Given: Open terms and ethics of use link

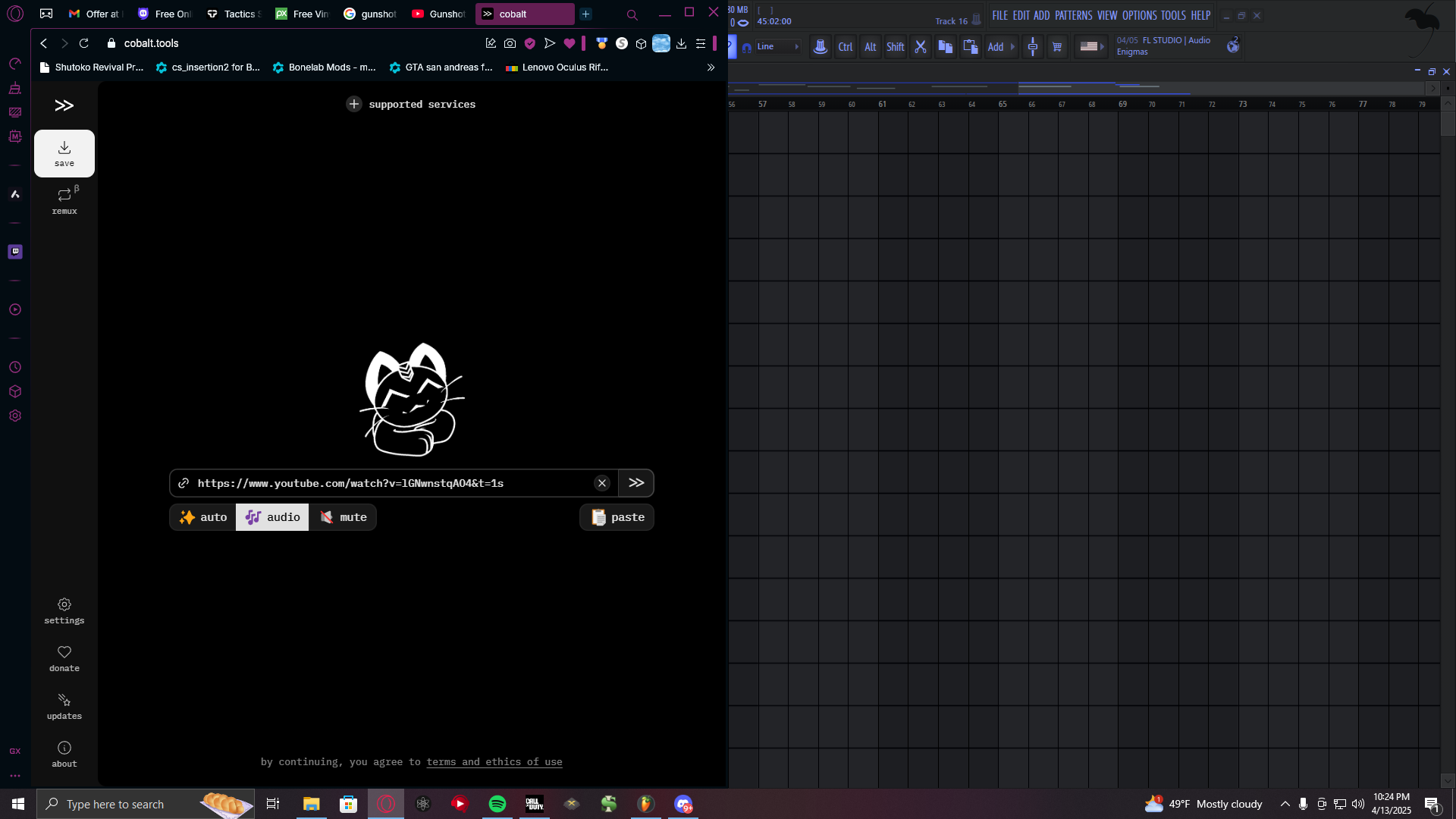Looking at the screenshot, I should 494,762.
